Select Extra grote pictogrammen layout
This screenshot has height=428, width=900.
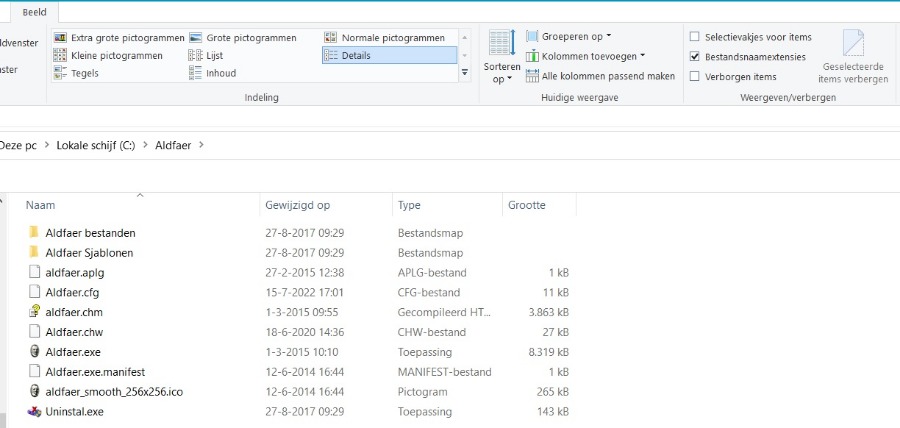click(x=119, y=38)
